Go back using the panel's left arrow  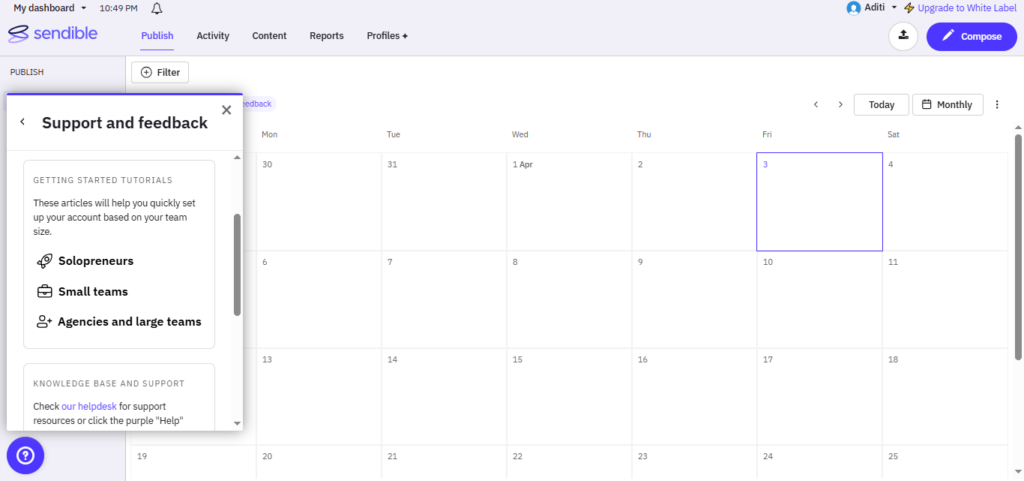point(23,122)
